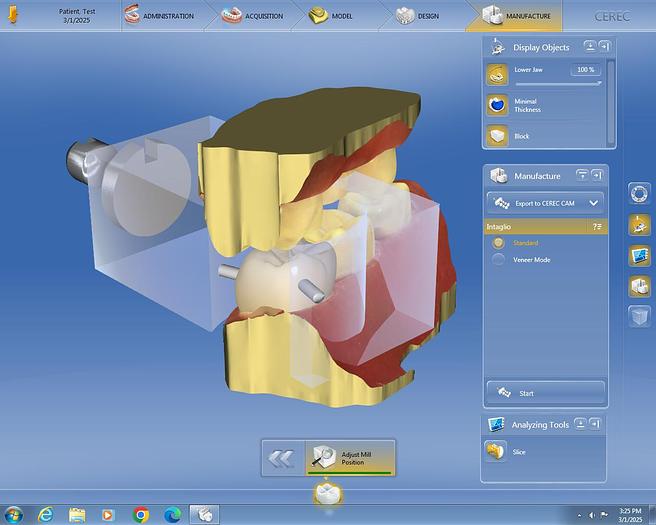Open the orange arrow system menu
The image size is (656, 525).
pyautogui.click(x=13, y=15)
